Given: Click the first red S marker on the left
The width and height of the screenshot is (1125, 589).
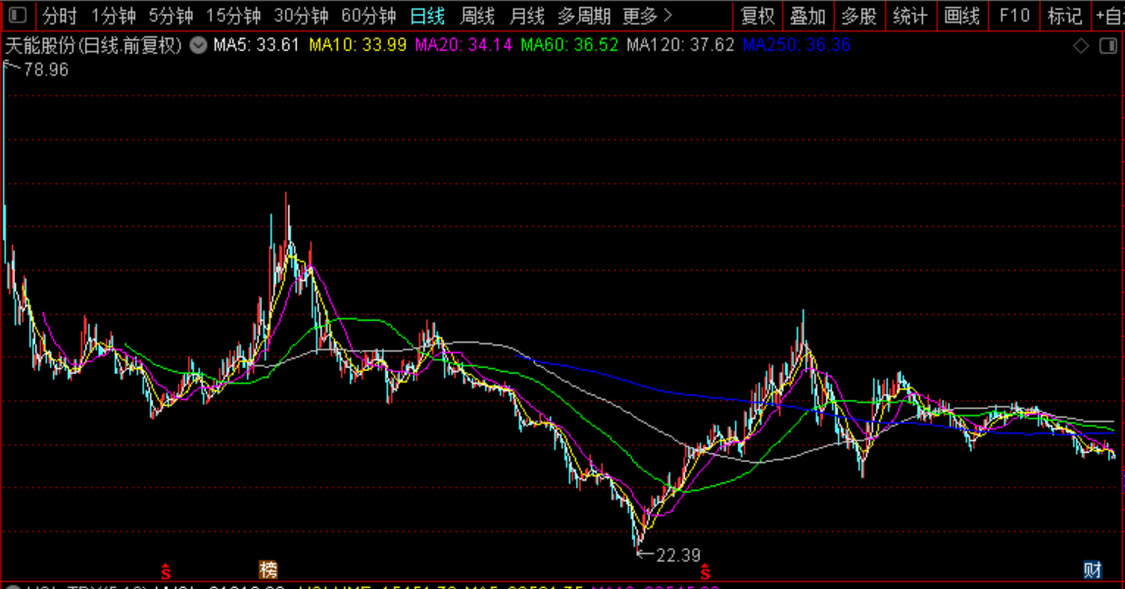Looking at the screenshot, I should 165,571.
